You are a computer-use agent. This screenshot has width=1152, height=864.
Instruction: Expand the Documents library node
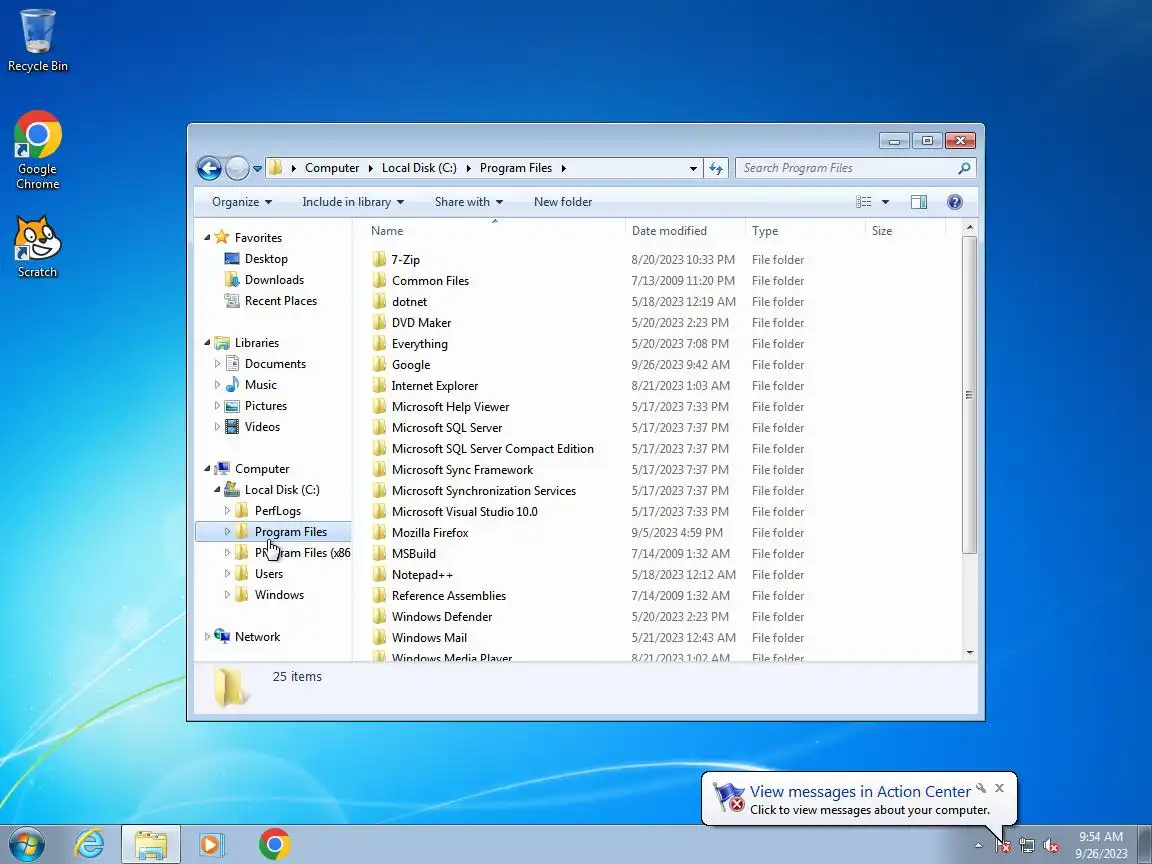(x=217, y=364)
